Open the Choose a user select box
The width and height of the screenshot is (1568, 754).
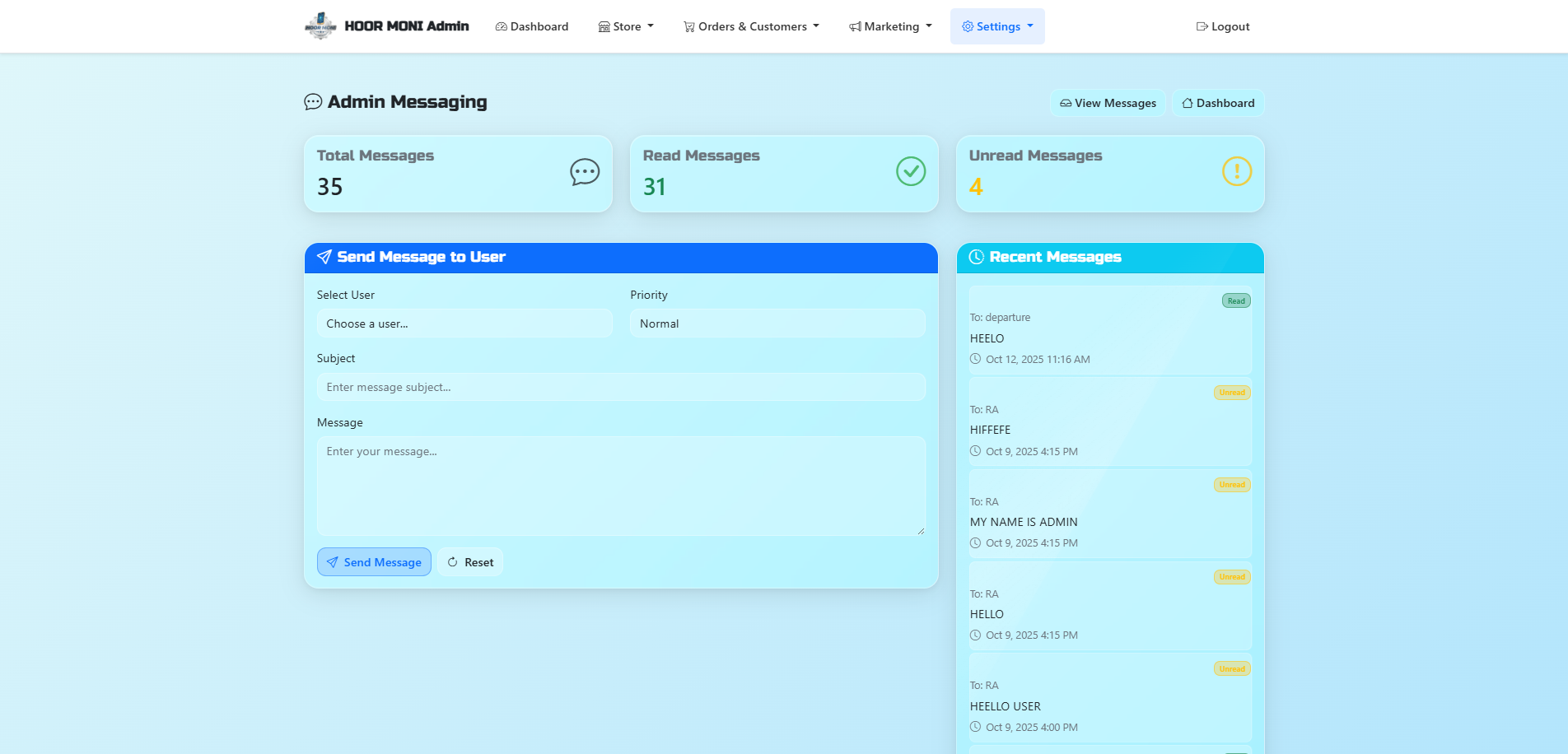point(464,323)
